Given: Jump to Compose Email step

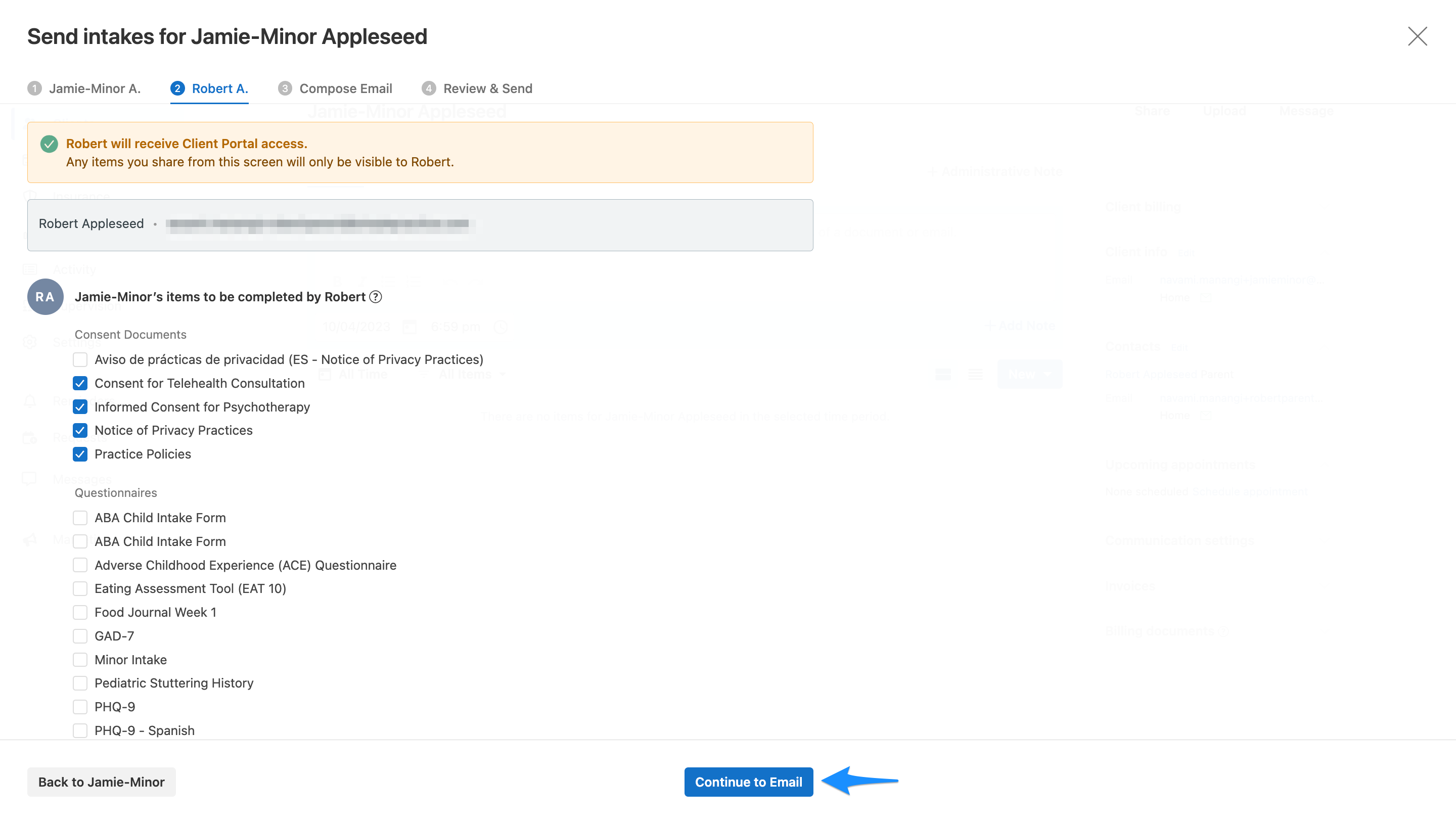Looking at the screenshot, I should [x=335, y=88].
